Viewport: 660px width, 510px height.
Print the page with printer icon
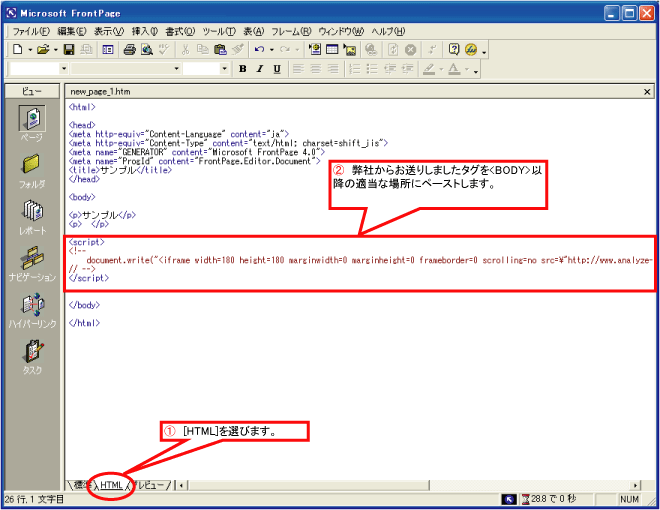[129, 50]
